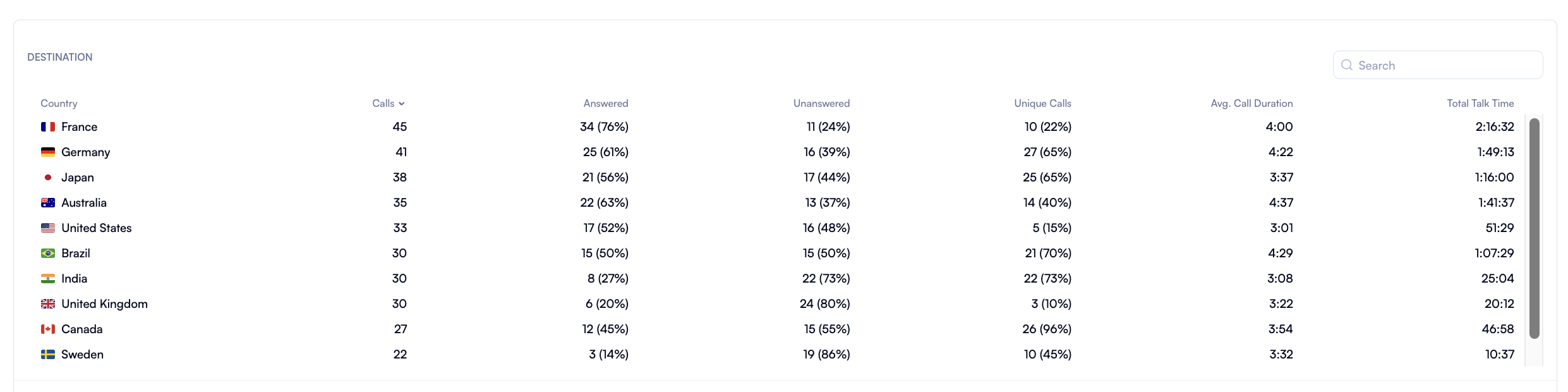Sort by Answered column header

605,104
